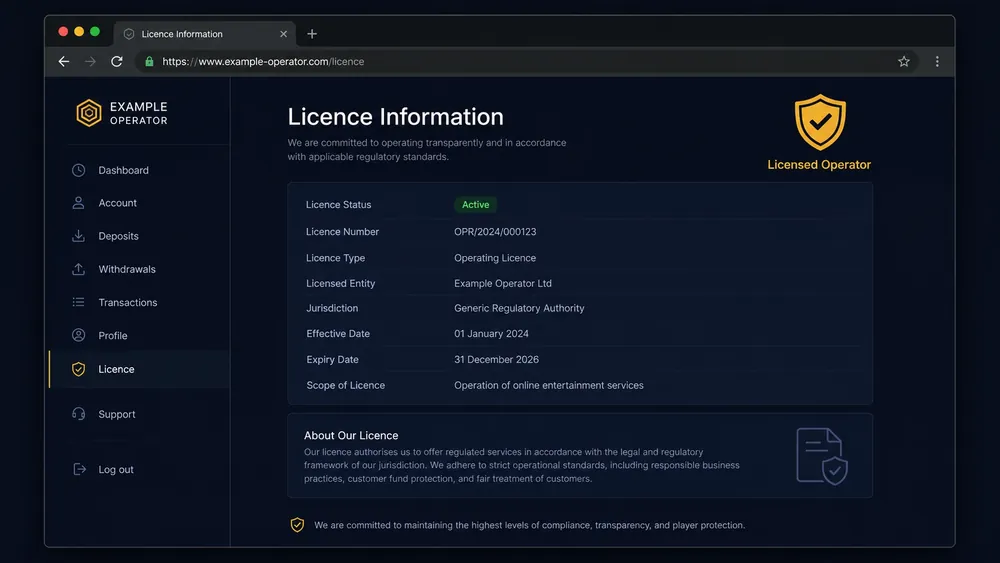Click the macOS green fullscreen button
1000x563 pixels.
95,31
